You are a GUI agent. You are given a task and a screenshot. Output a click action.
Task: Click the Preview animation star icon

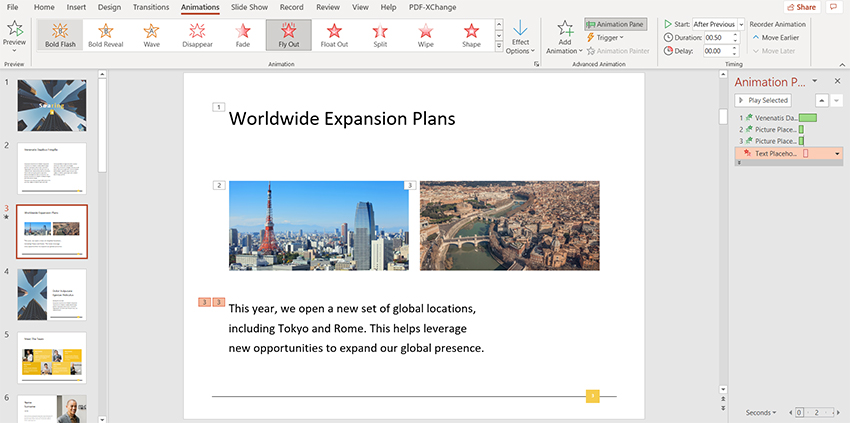[14, 30]
